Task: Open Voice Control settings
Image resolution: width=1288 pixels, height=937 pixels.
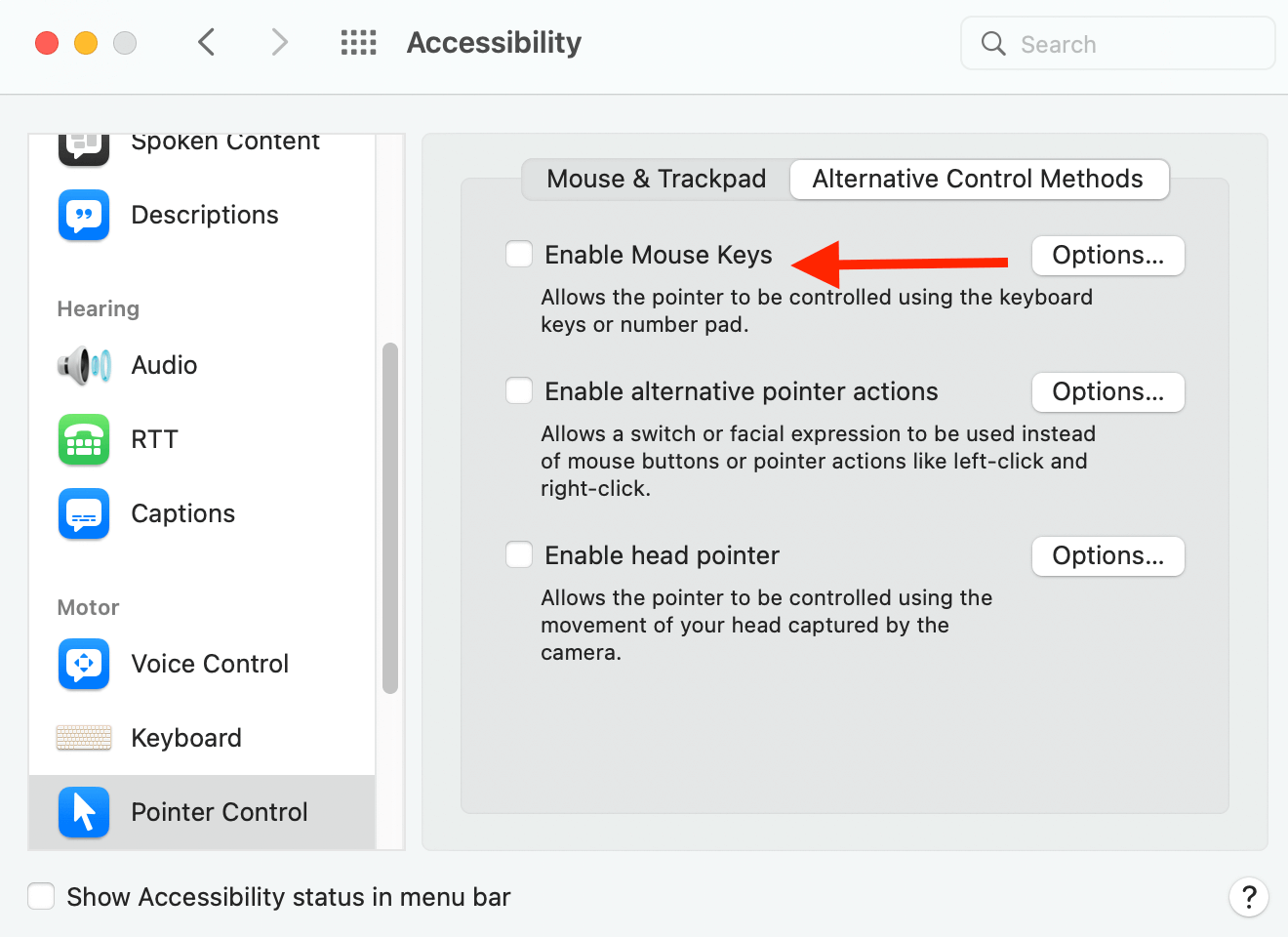Action: [84, 665]
